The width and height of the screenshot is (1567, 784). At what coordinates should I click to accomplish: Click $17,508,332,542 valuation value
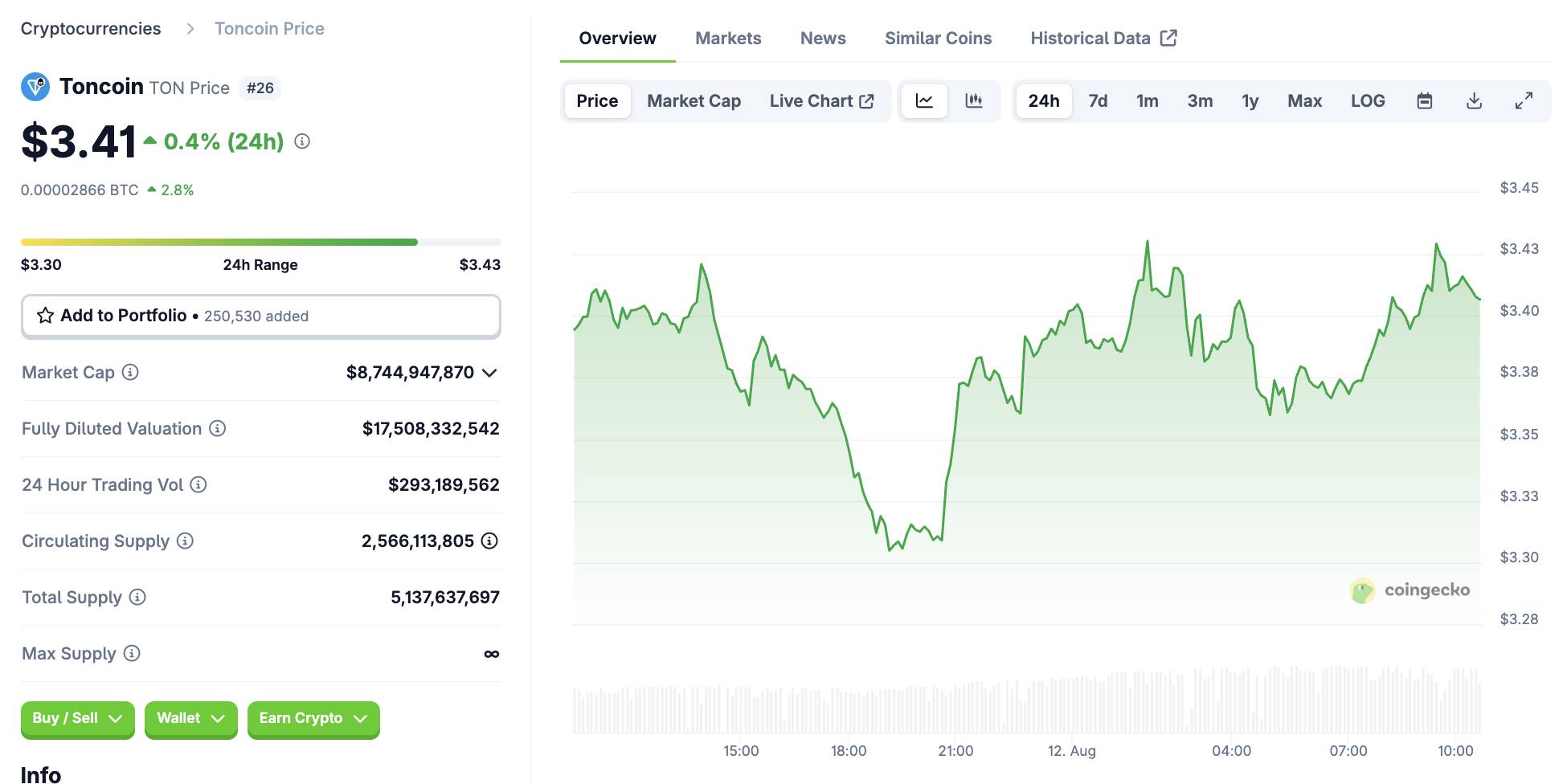(x=431, y=428)
